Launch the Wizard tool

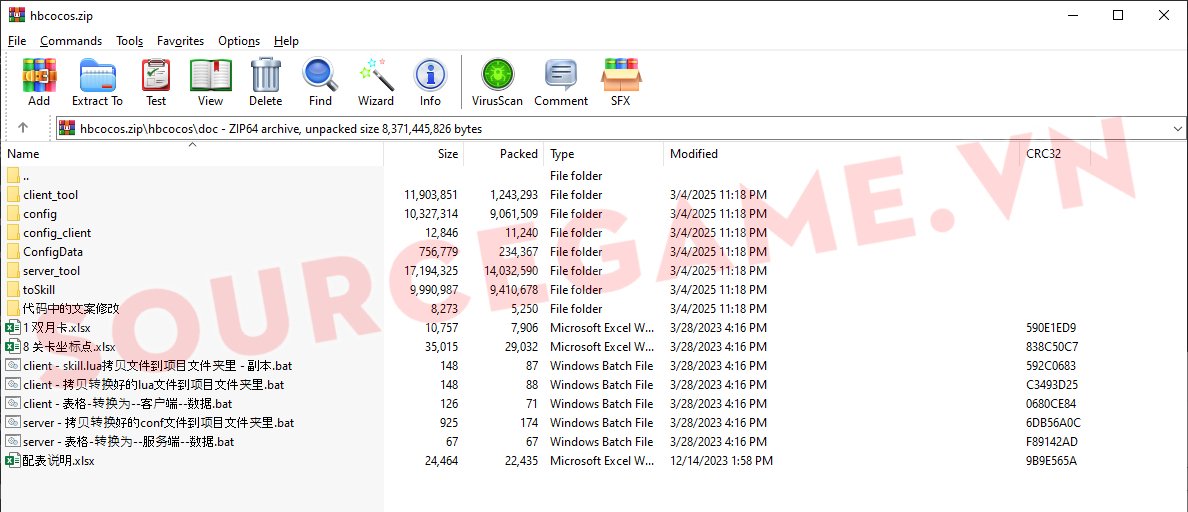376,81
